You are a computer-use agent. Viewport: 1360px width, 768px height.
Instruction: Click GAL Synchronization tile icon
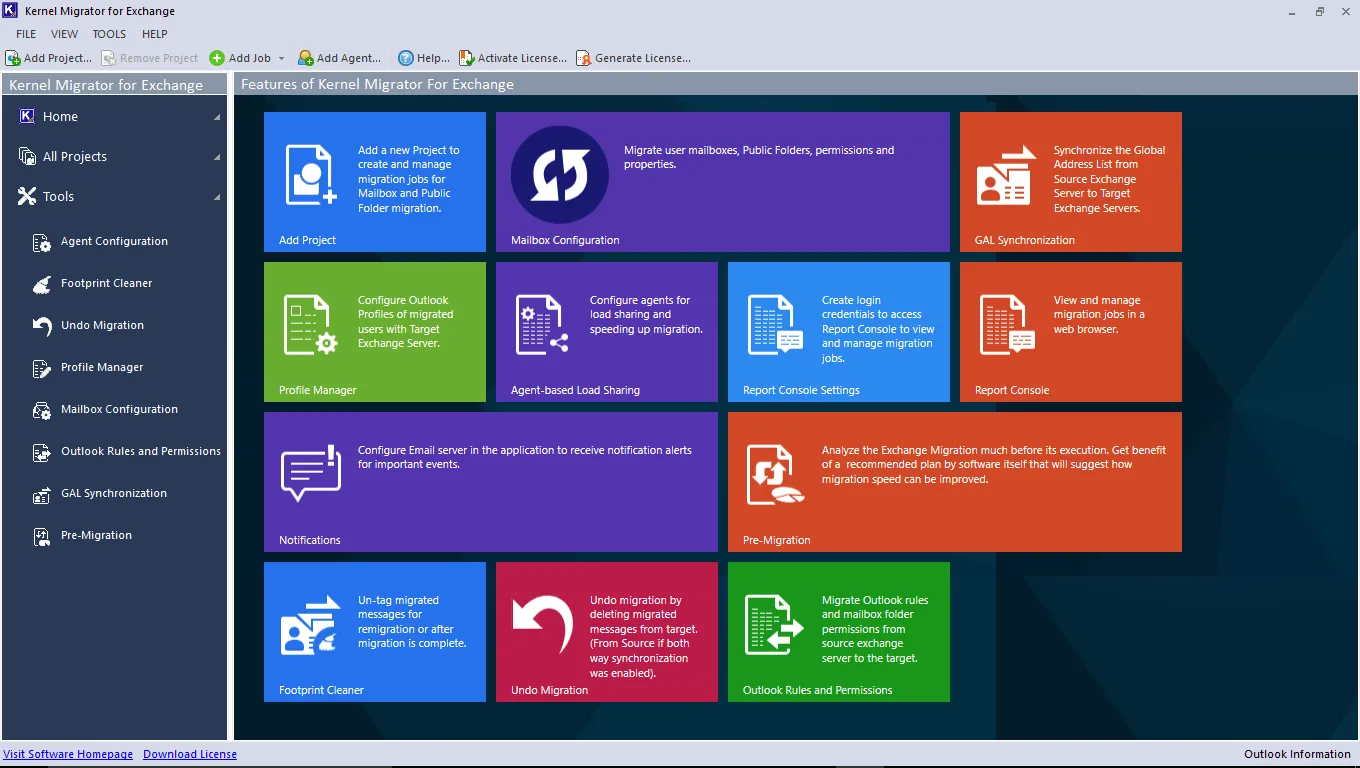(x=1007, y=176)
